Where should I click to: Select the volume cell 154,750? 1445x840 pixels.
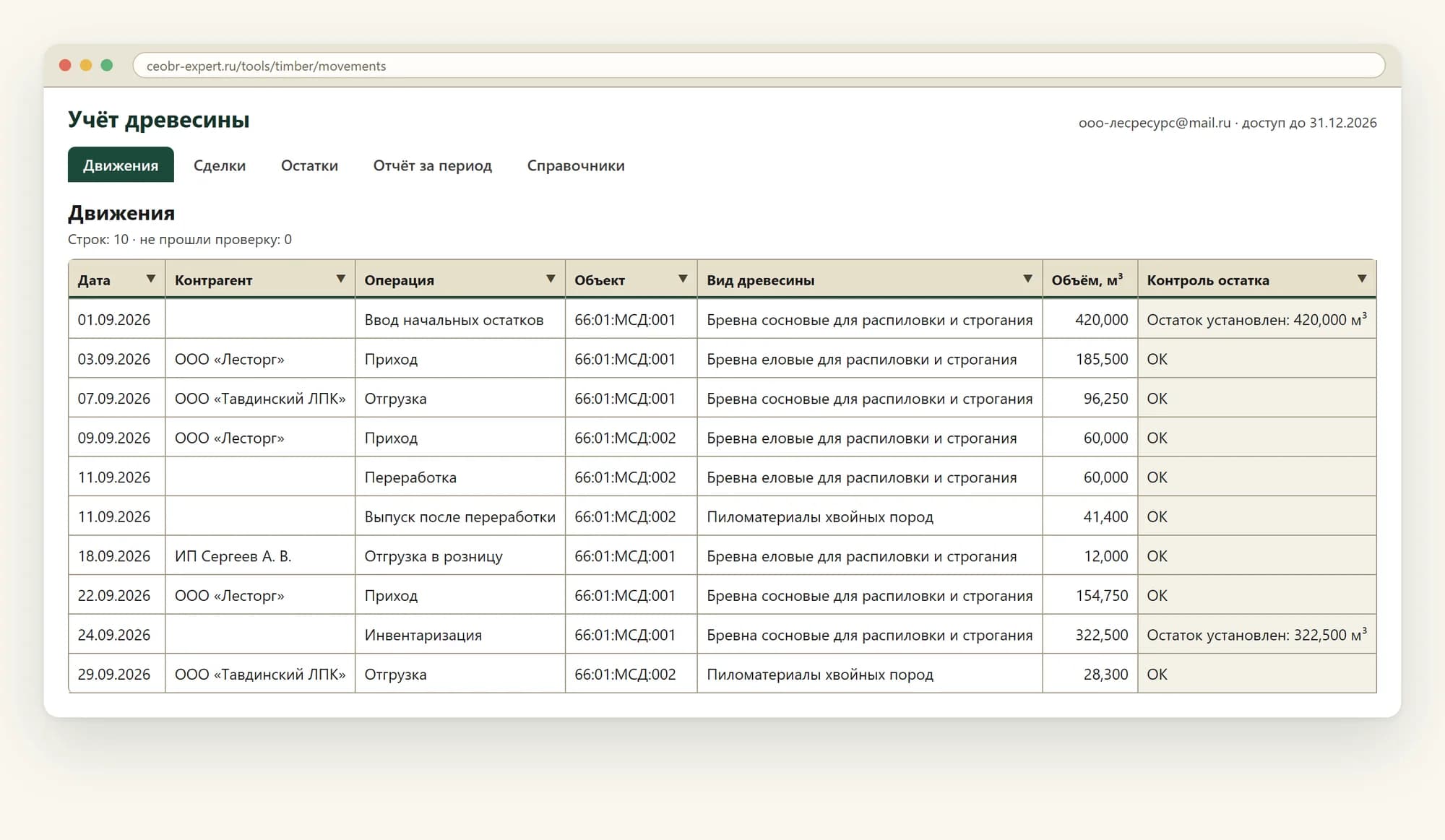[1090, 595]
